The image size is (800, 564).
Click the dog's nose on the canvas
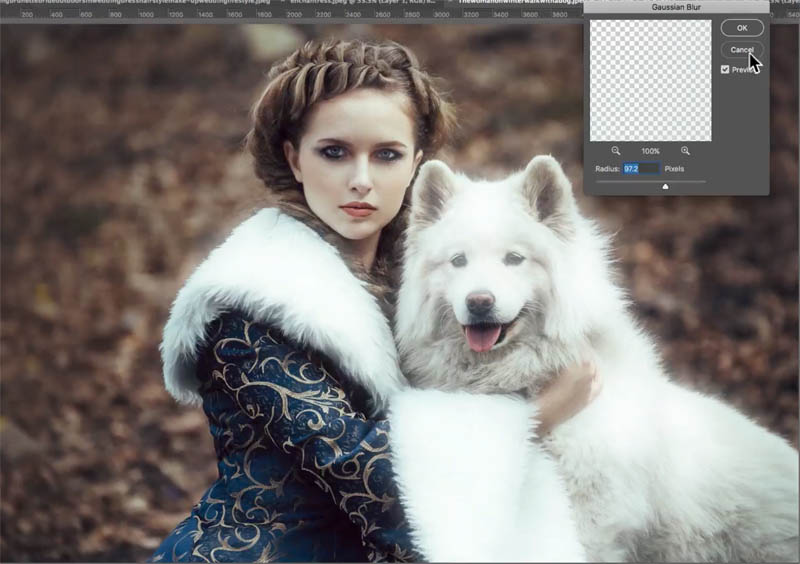point(481,301)
